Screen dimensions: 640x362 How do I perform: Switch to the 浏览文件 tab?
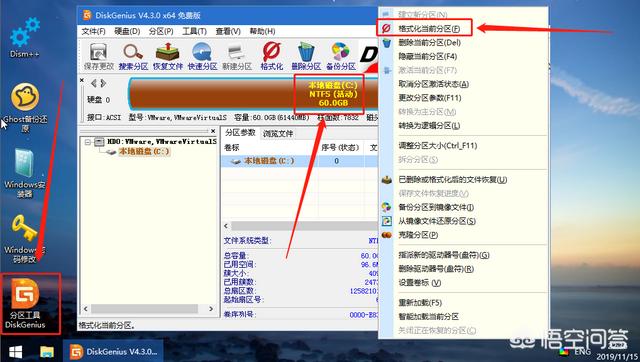(278, 133)
